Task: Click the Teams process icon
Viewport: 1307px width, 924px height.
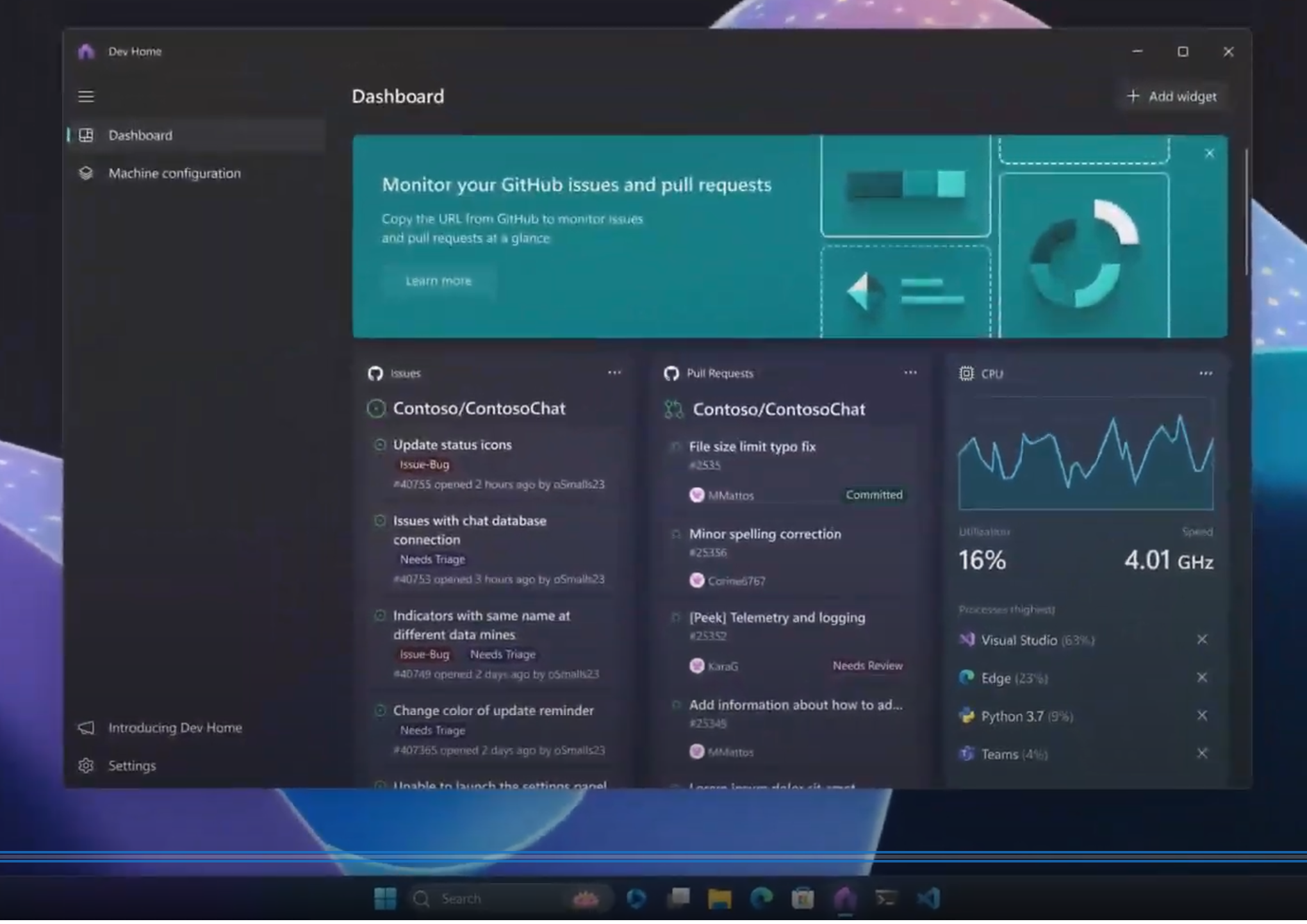Action: (967, 754)
